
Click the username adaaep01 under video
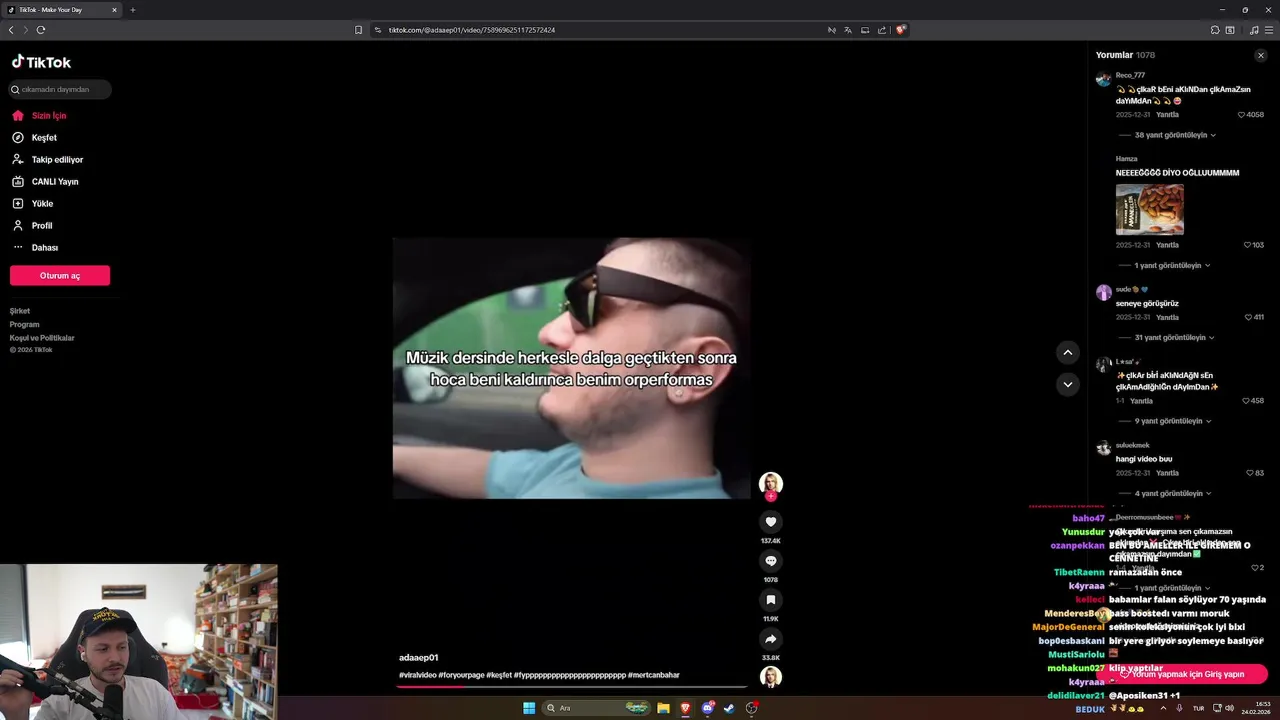(x=418, y=658)
